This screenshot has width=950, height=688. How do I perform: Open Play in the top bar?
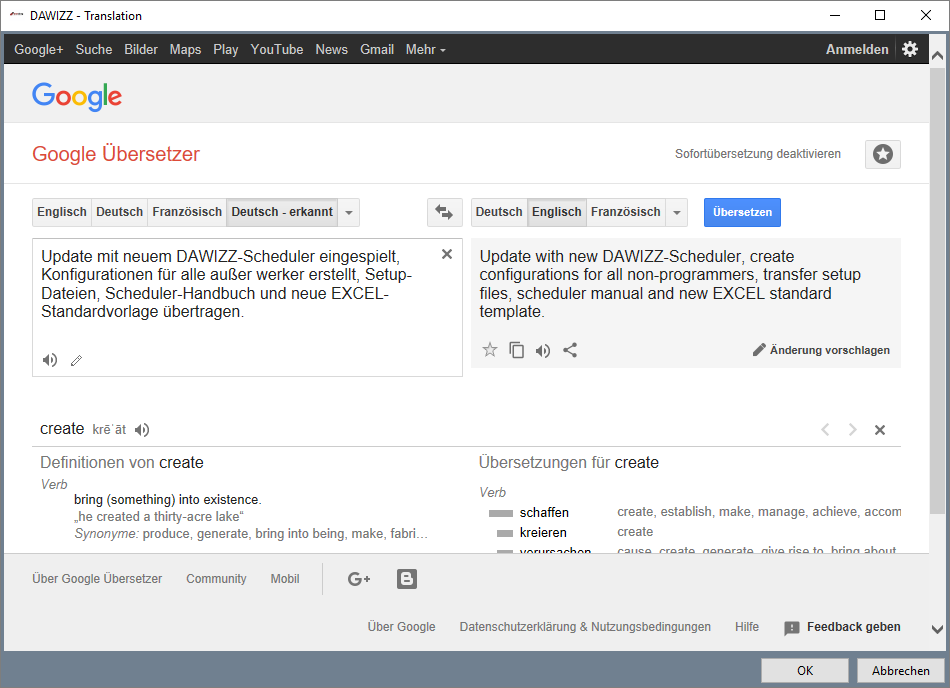(x=226, y=50)
